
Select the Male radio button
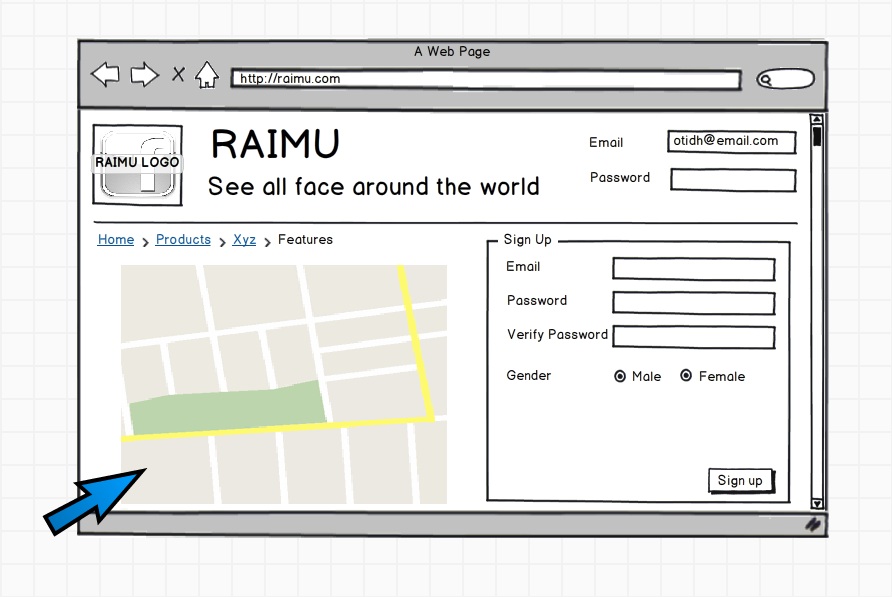(x=620, y=376)
